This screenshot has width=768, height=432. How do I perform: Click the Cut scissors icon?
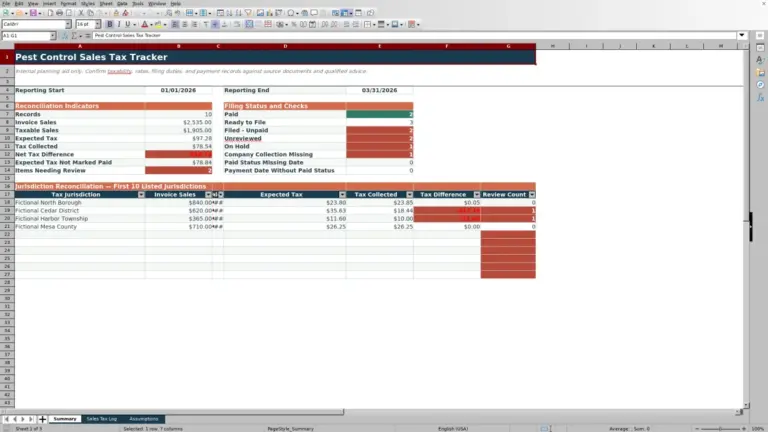(x=81, y=13)
